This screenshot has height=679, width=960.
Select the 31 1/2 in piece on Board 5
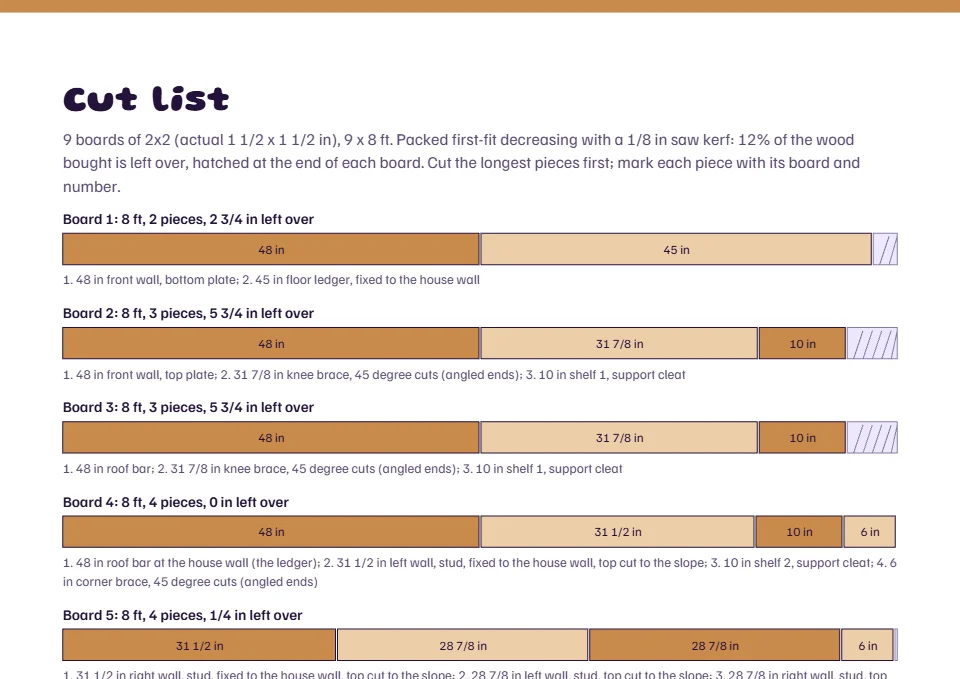199,645
